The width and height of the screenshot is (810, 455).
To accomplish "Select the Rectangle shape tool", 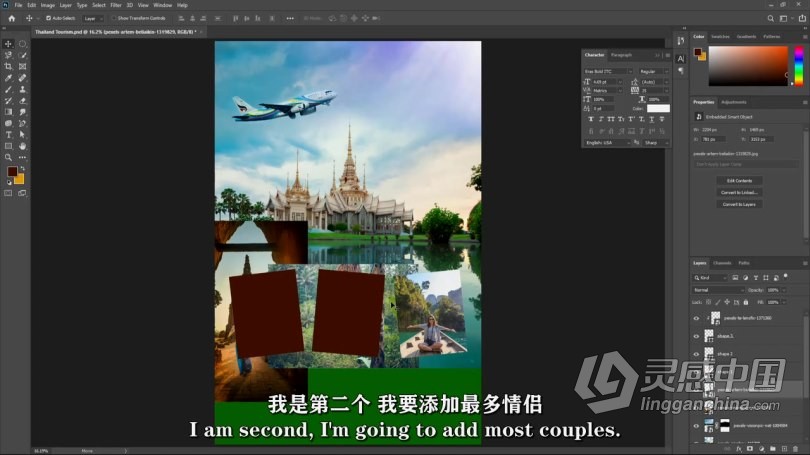I will coord(8,146).
